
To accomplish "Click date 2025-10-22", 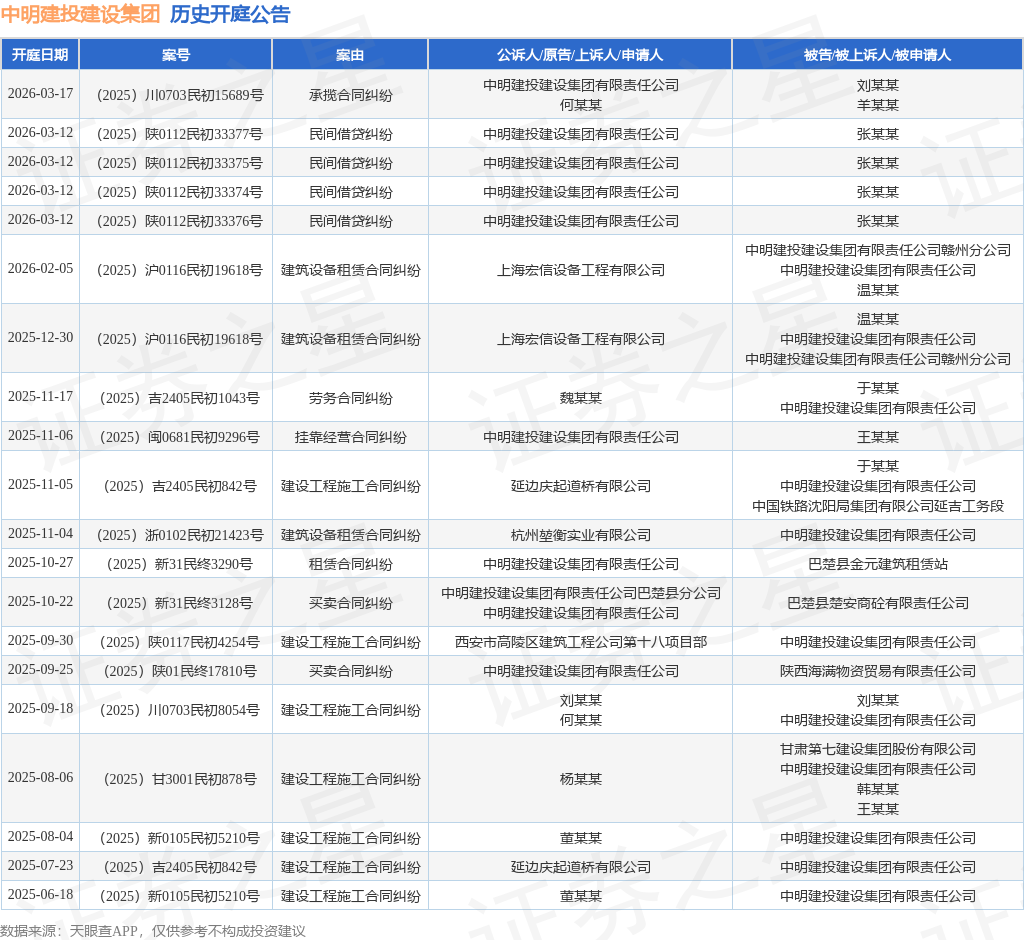I will click(40, 602).
